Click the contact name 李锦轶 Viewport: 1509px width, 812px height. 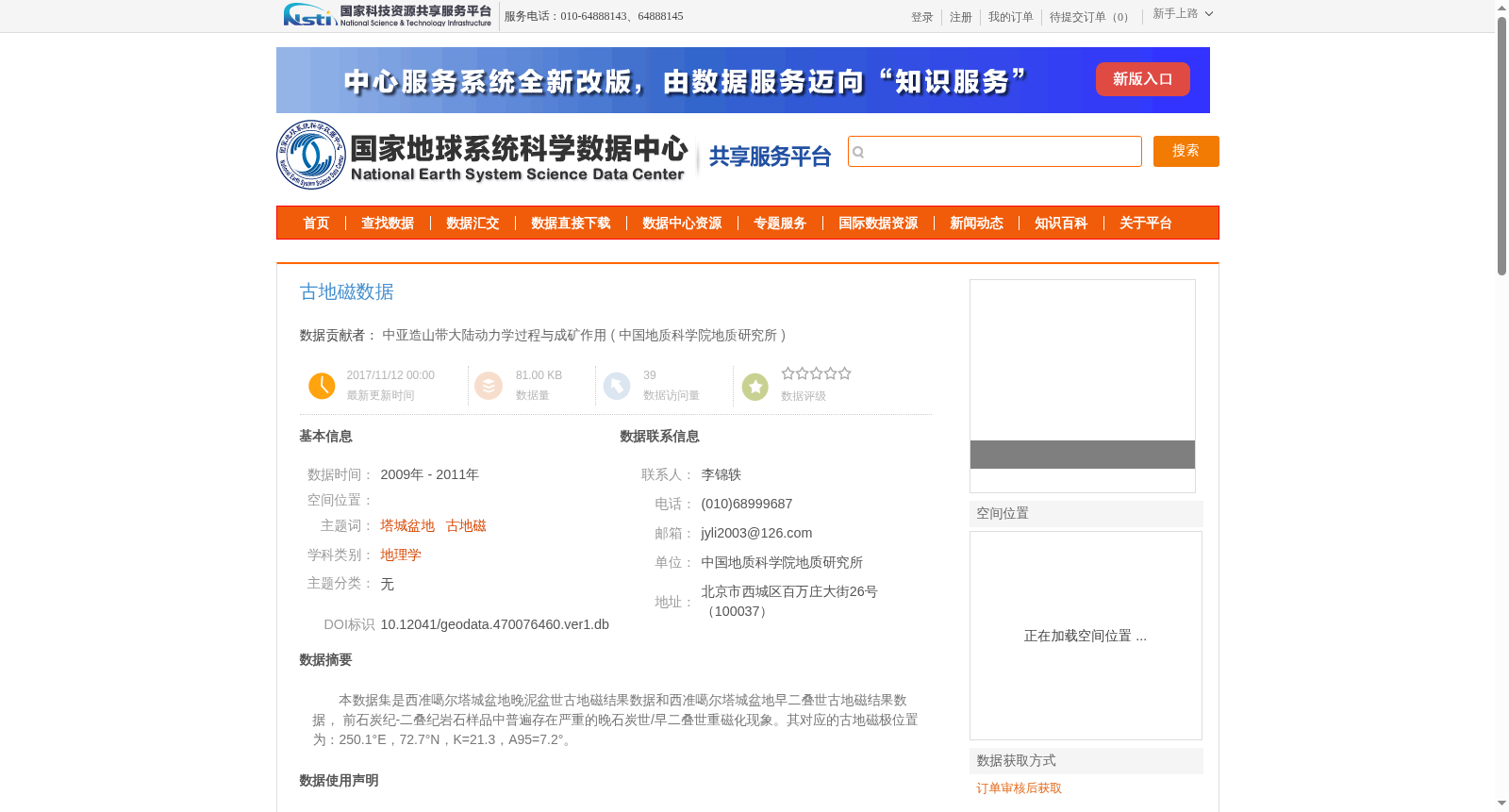pos(721,474)
